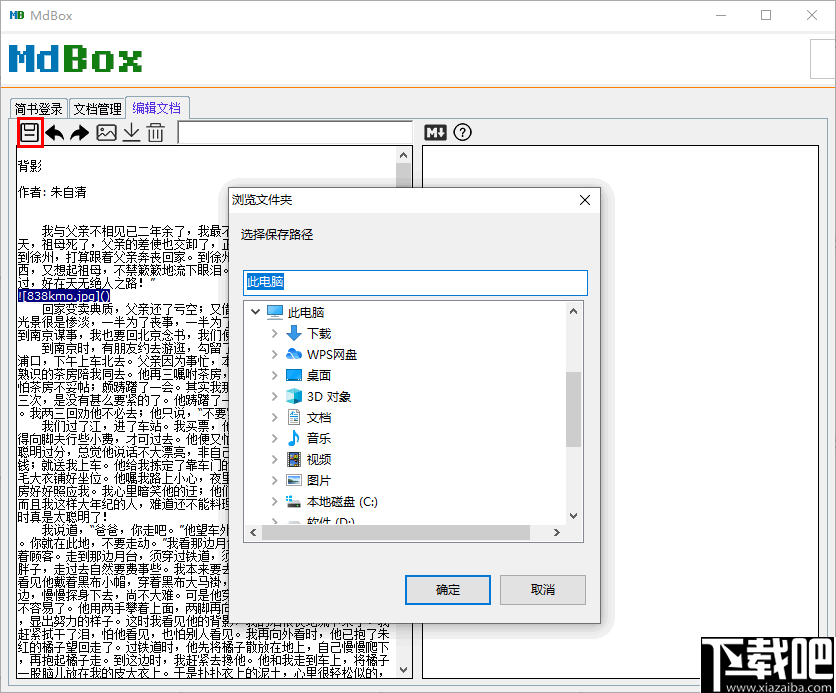The image size is (836, 693).
Task: Click the download/export icon
Action: coord(131,131)
